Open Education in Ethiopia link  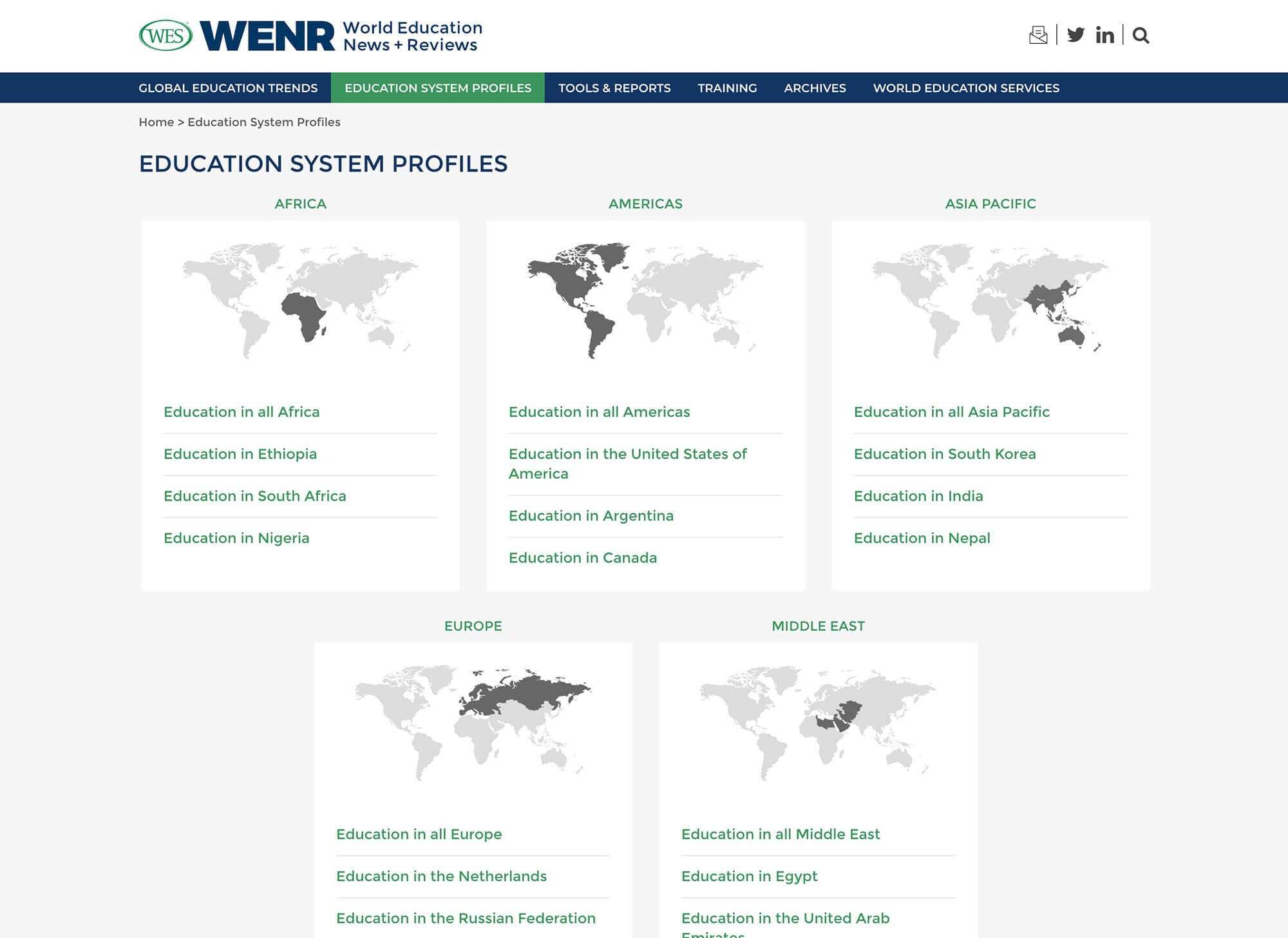tap(240, 454)
